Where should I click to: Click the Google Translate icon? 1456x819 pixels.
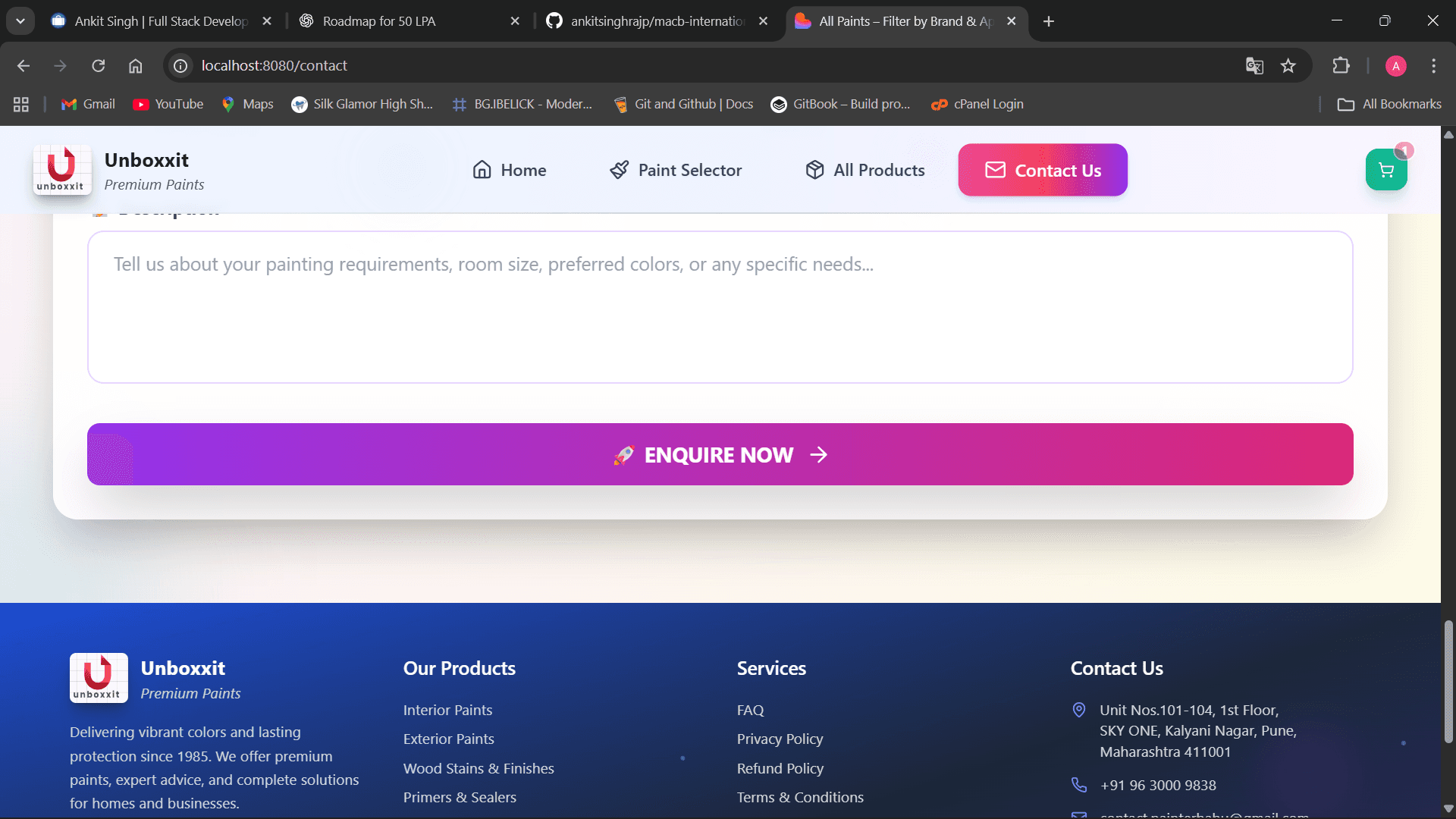click(x=1254, y=66)
